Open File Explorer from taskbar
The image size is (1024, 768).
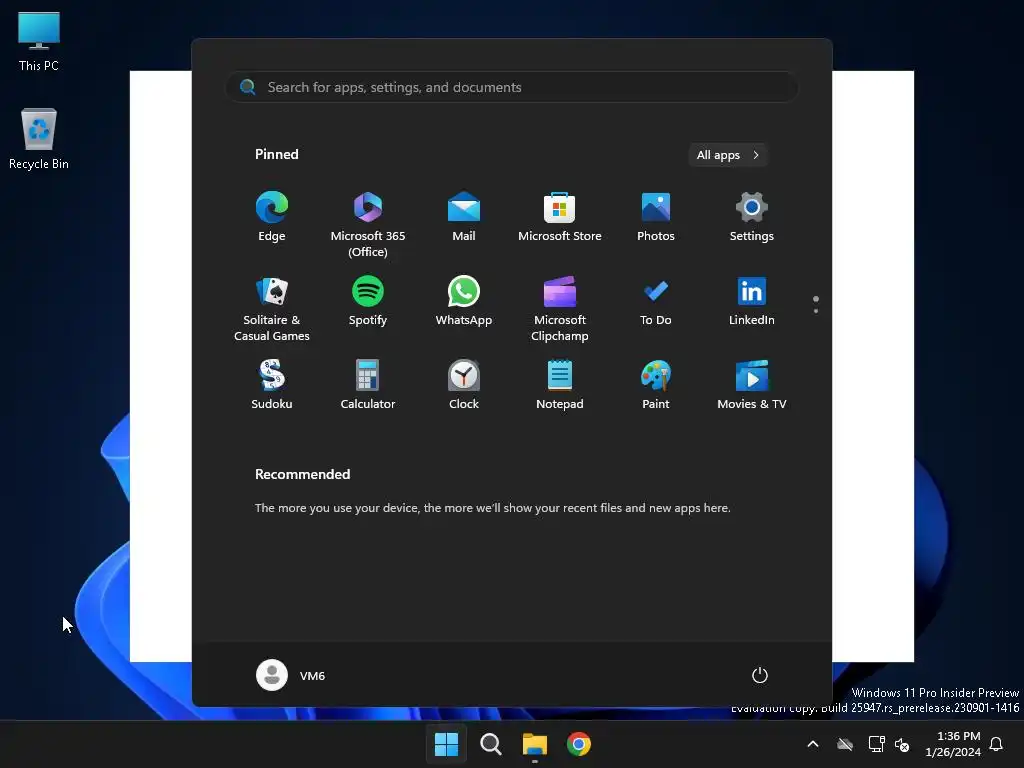535,744
